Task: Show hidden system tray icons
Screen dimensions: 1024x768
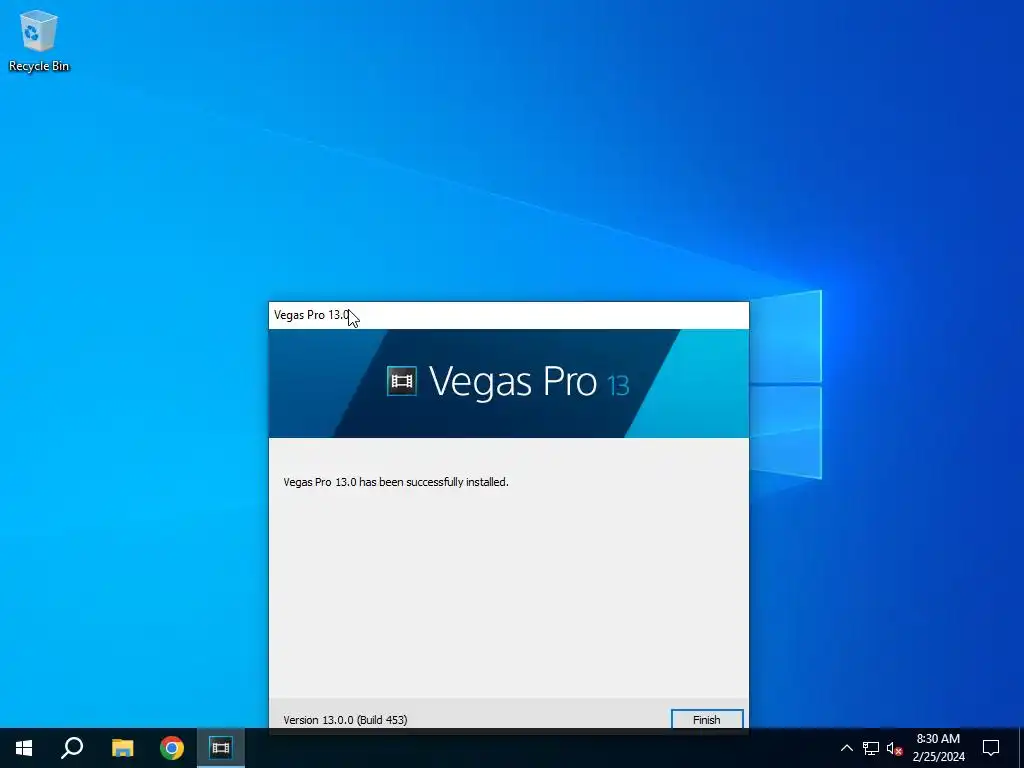Action: pos(846,748)
